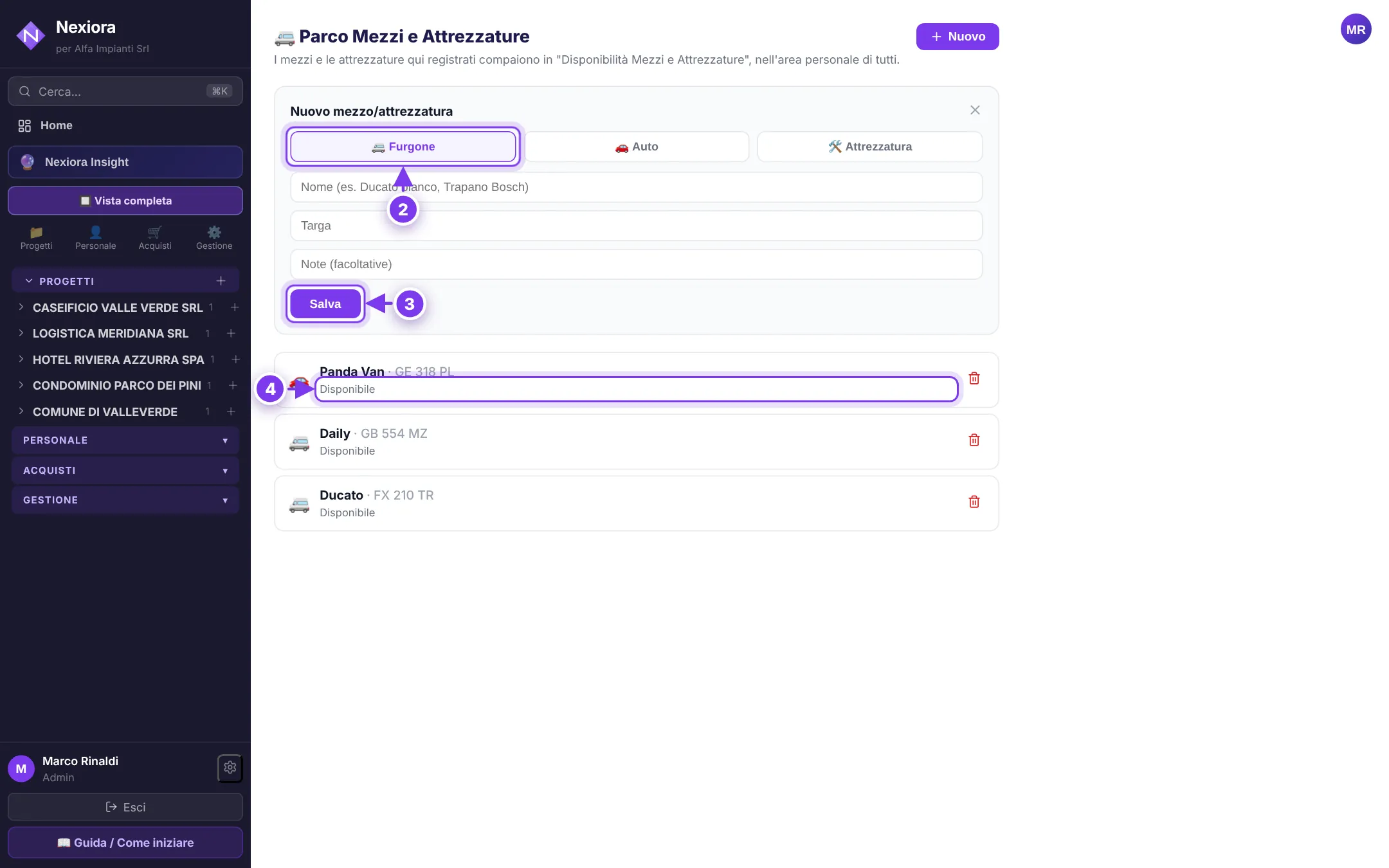Select the Attrezzatura type option
This screenshot has width=1389, height=868.
point(870,147)
